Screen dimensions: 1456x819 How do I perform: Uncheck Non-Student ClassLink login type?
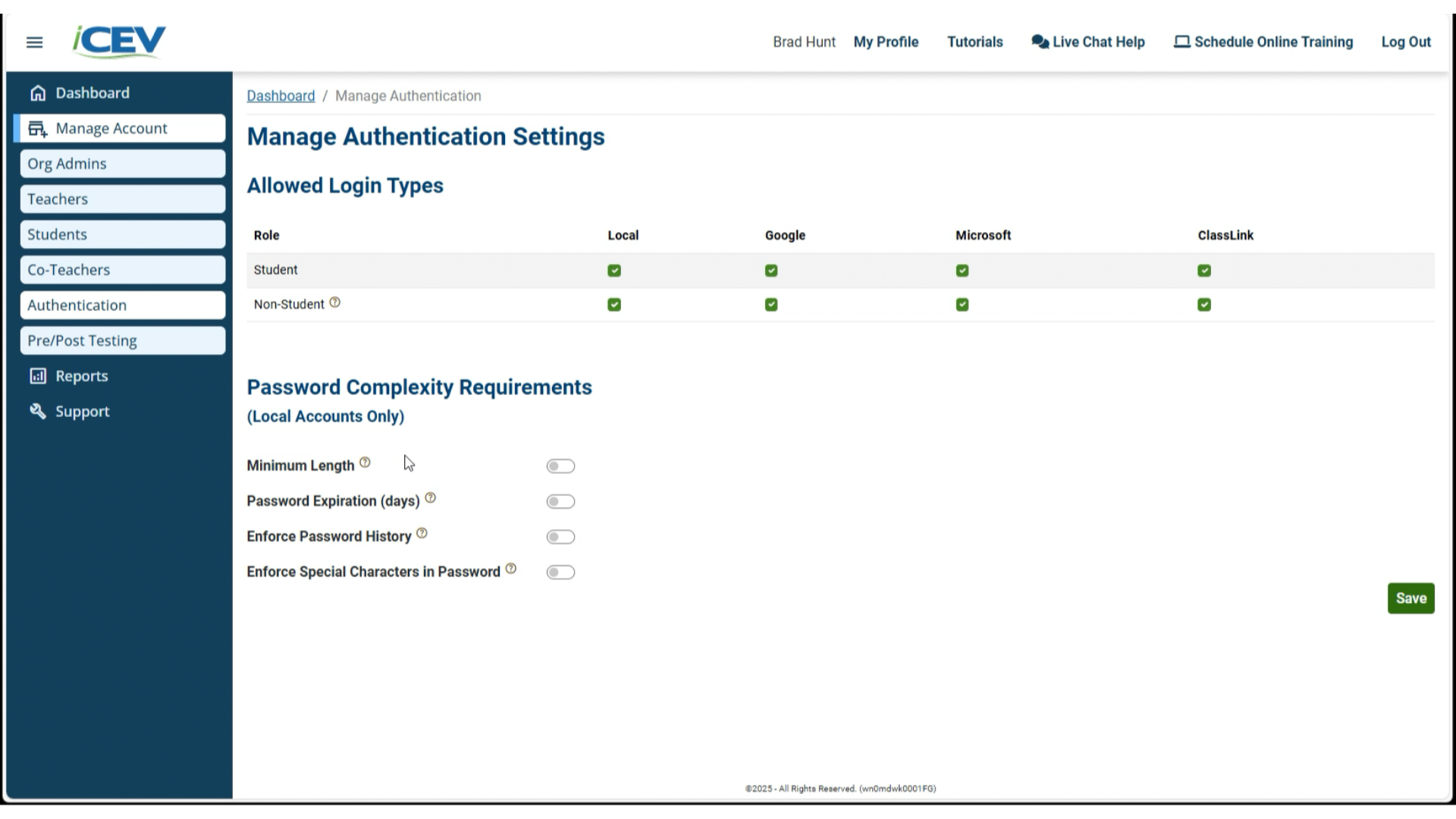tap(1204, 304)
